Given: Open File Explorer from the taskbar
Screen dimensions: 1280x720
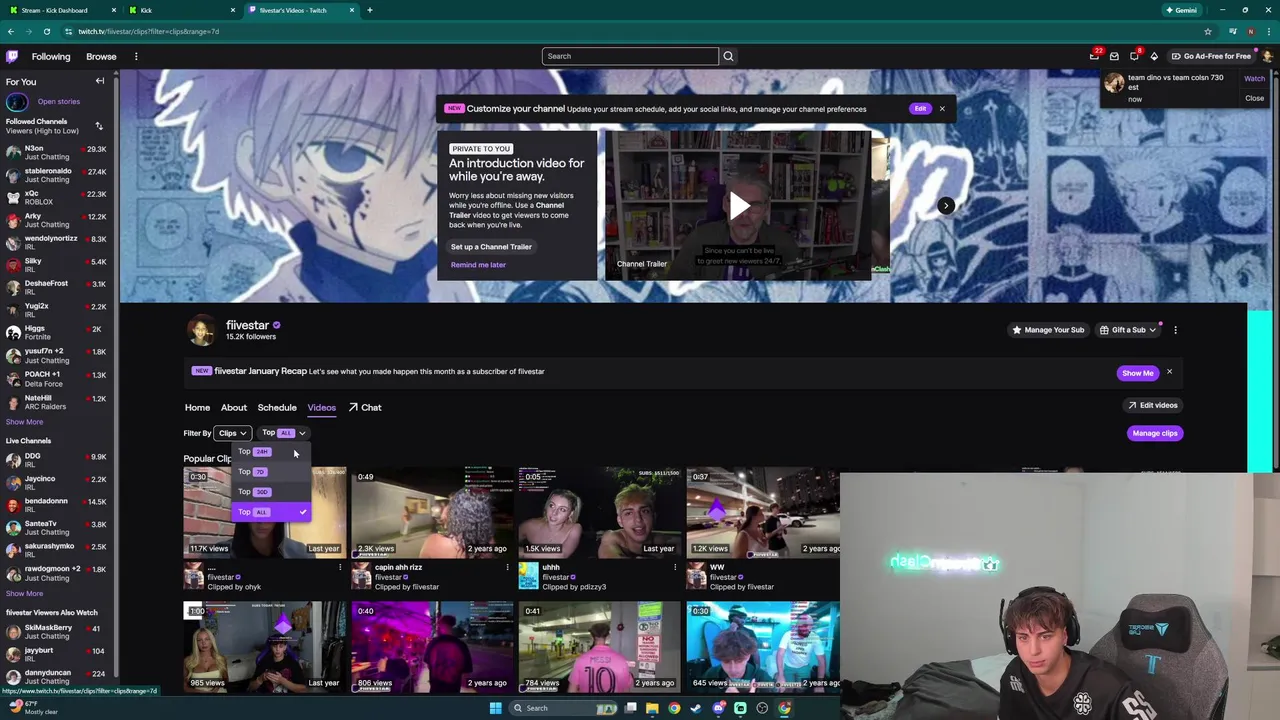Looking at the screenshot, I should [x=652, y=708].
